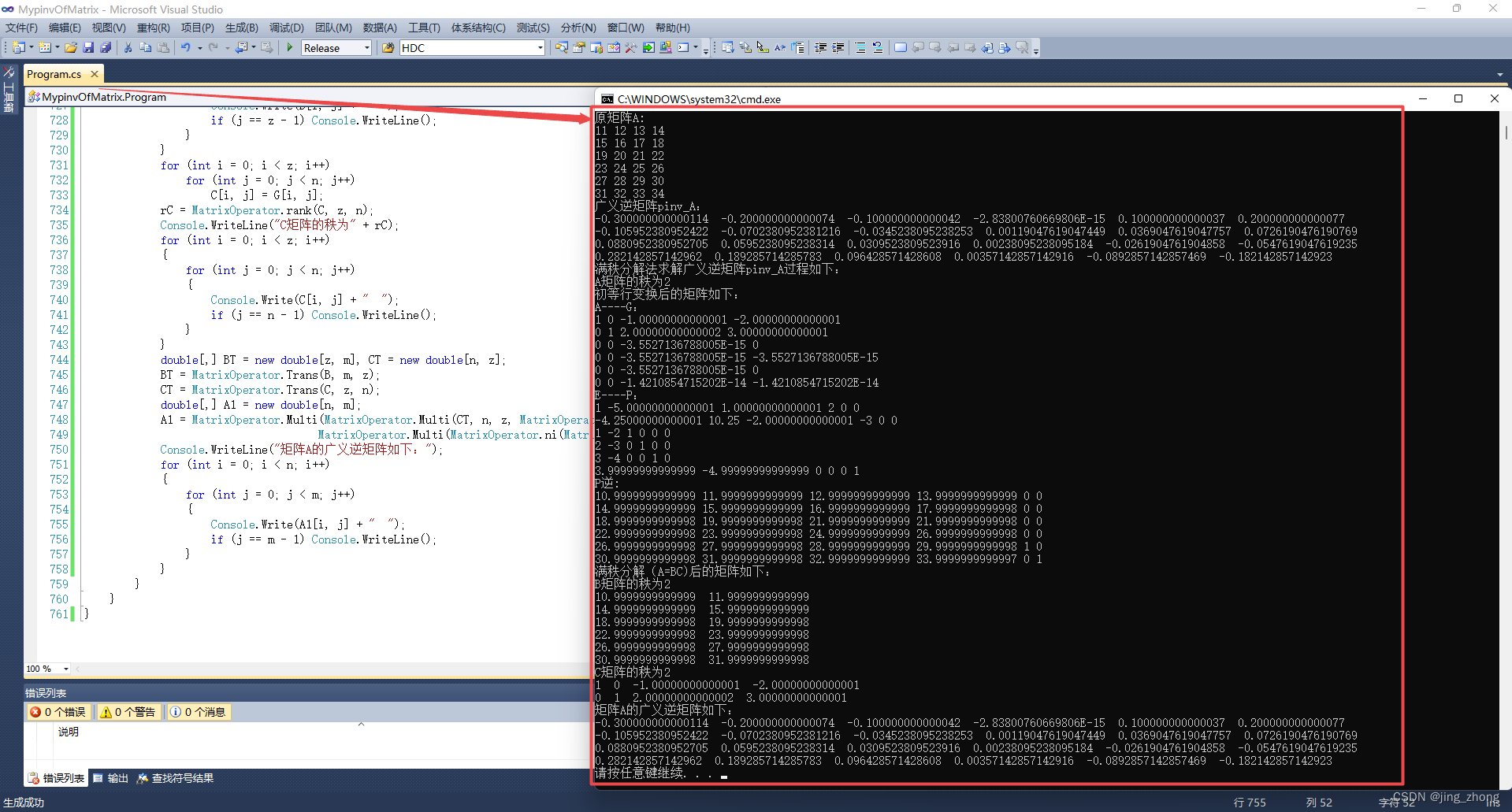Click the Display Word Completion icon
The width and height of the screenshot is (1512, 812).
coord(780,48)
